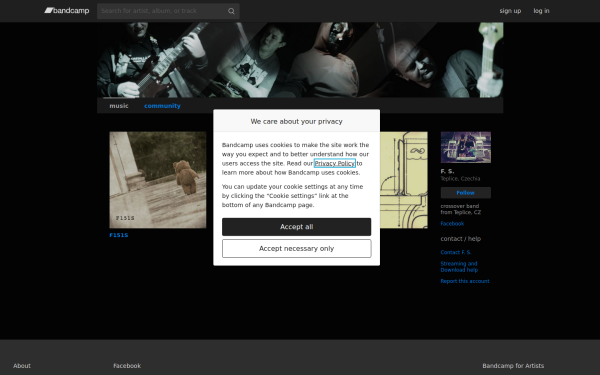Click Contact F. S. link

coord(455,252)
